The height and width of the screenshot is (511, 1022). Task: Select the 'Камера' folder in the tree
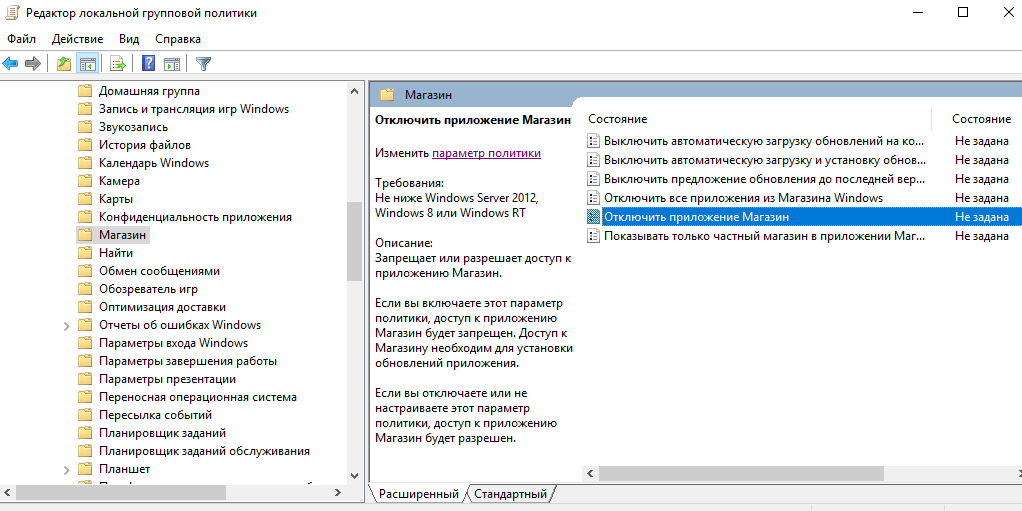coord(119,181)
